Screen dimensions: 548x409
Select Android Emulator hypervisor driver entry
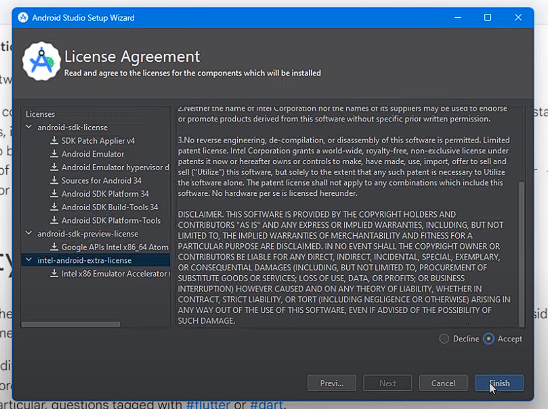[115, 167]
